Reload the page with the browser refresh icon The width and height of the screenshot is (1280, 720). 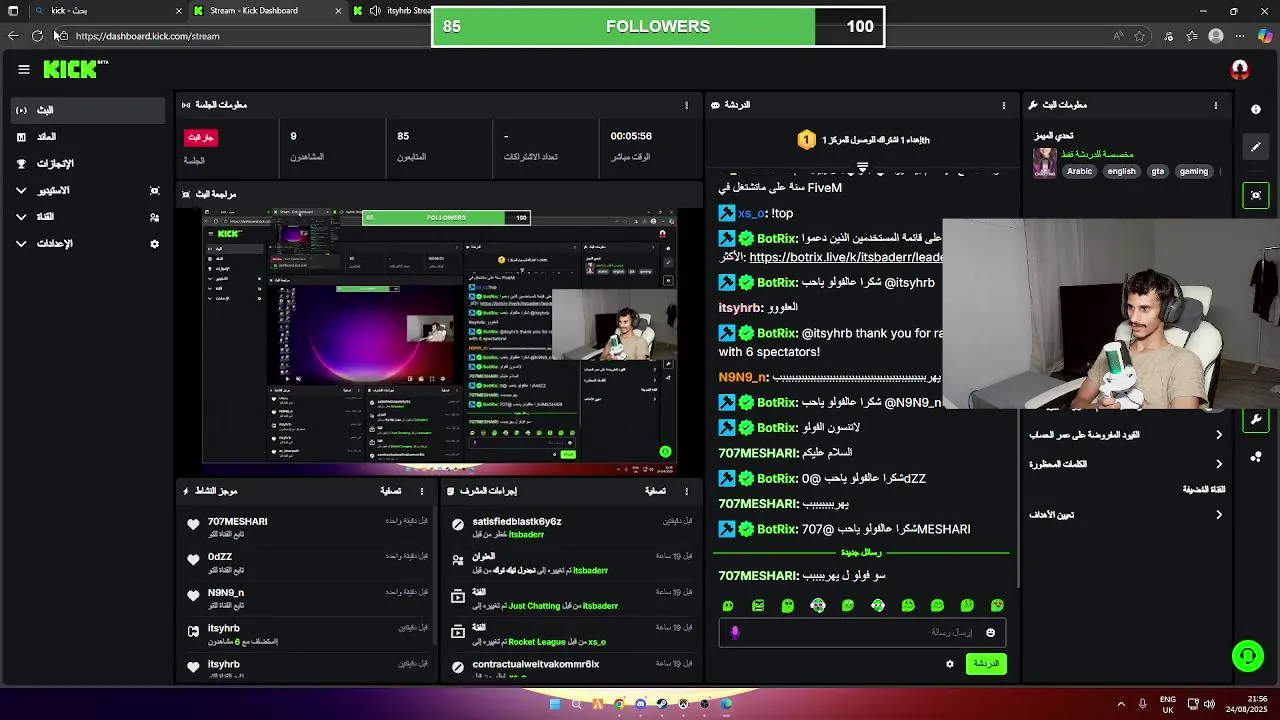pyautogui.click(x=37, y=36)
